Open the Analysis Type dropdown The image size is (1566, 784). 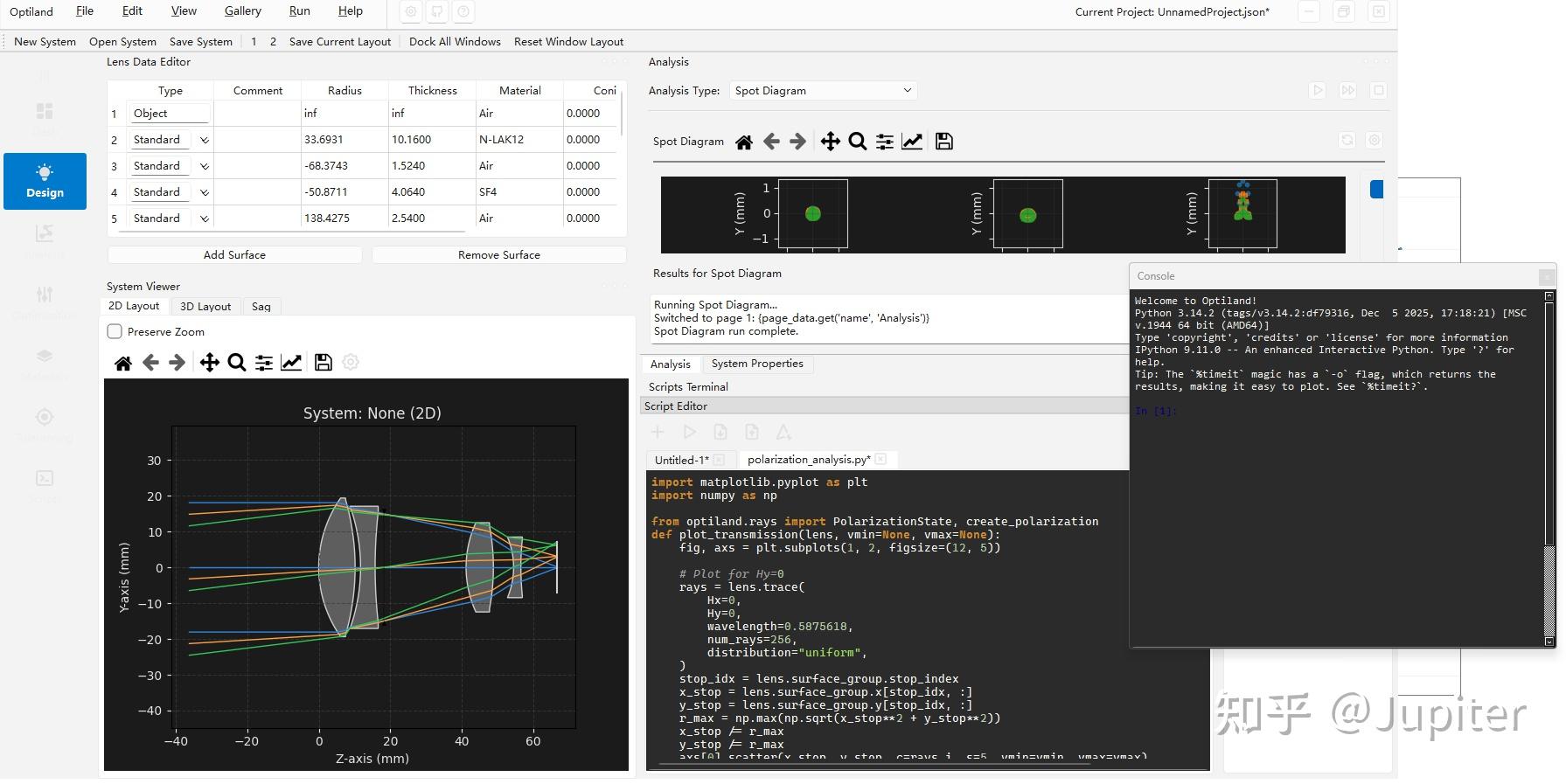pos(824,91)
